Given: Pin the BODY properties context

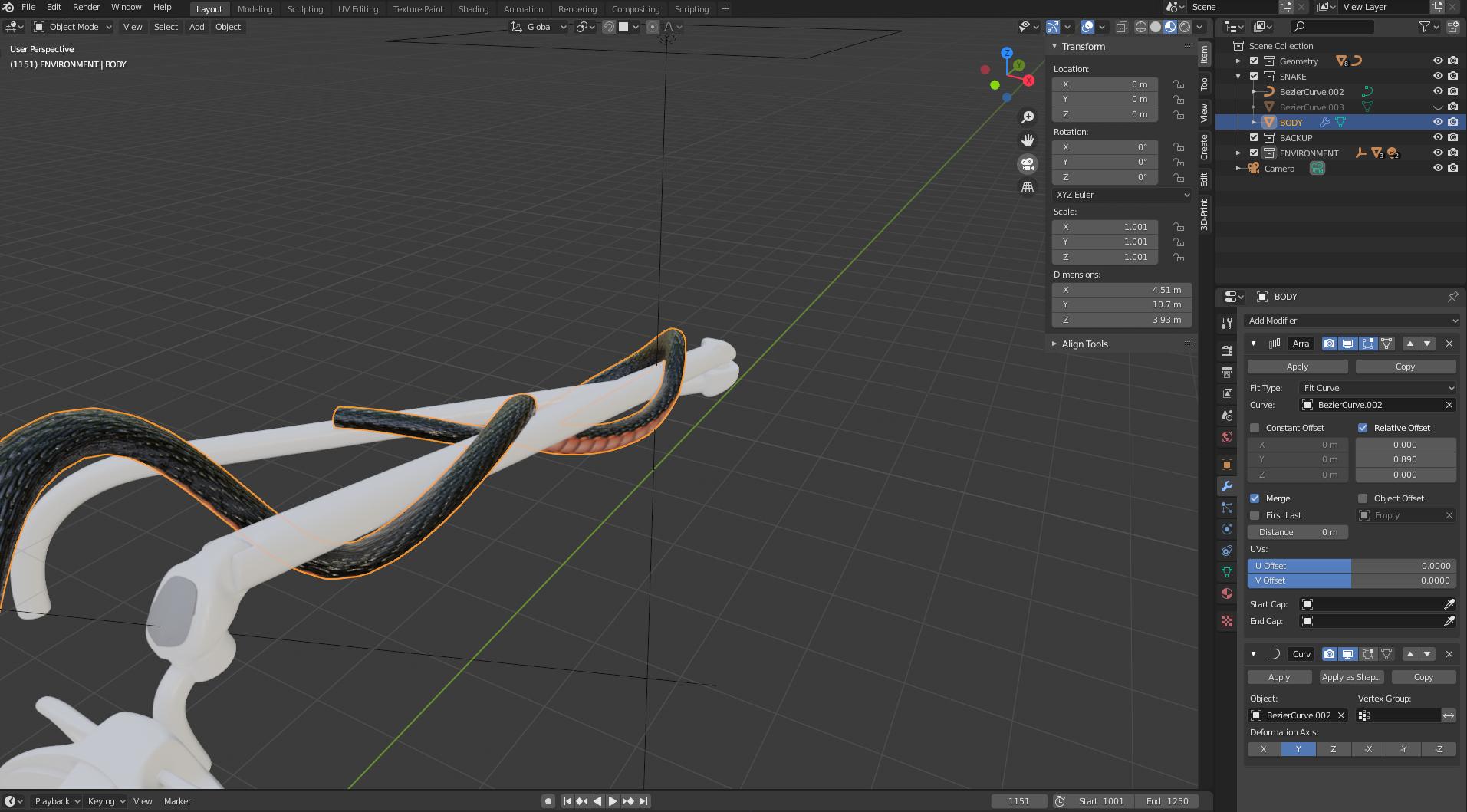Looking at the screenshot, I should 1452,297.
